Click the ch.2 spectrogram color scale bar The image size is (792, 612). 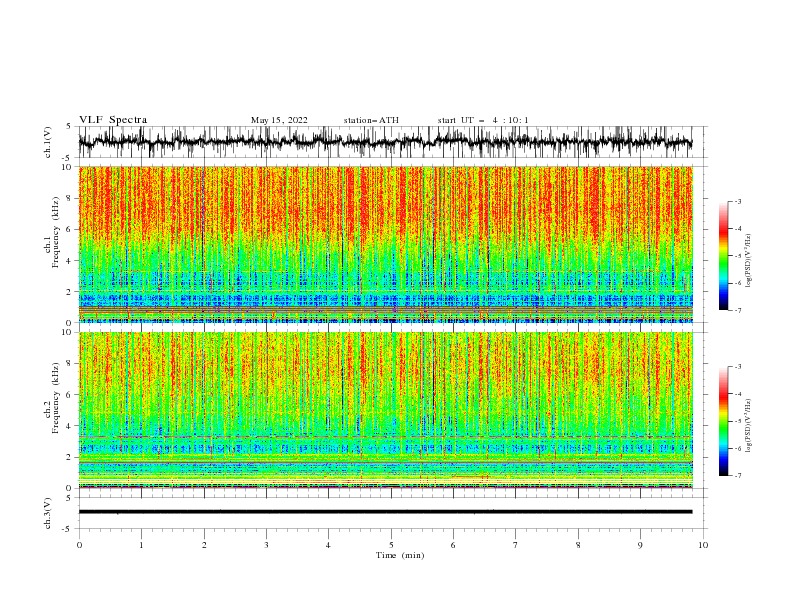tap(723, 421)
